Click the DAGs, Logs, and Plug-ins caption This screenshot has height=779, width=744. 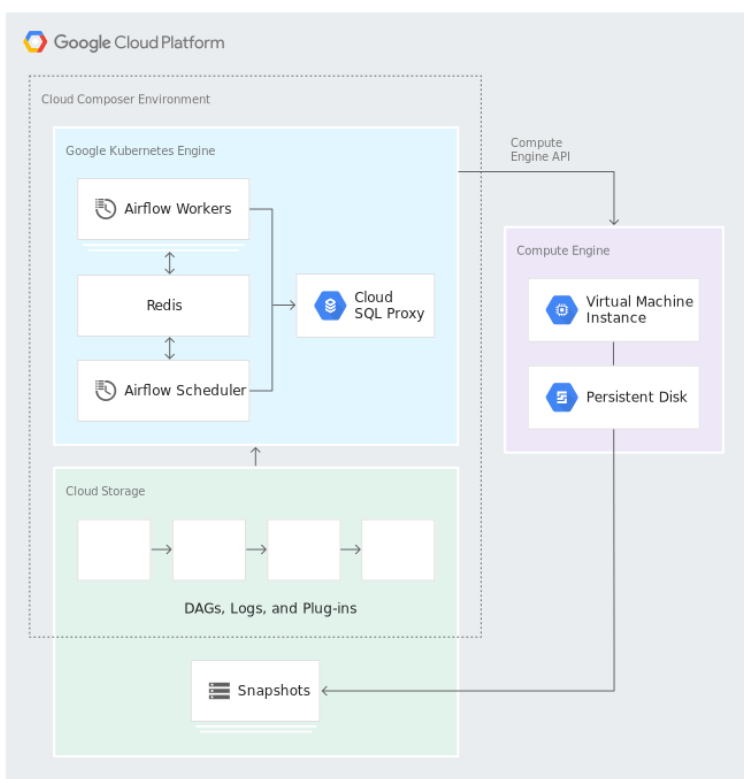pos(271,608)
